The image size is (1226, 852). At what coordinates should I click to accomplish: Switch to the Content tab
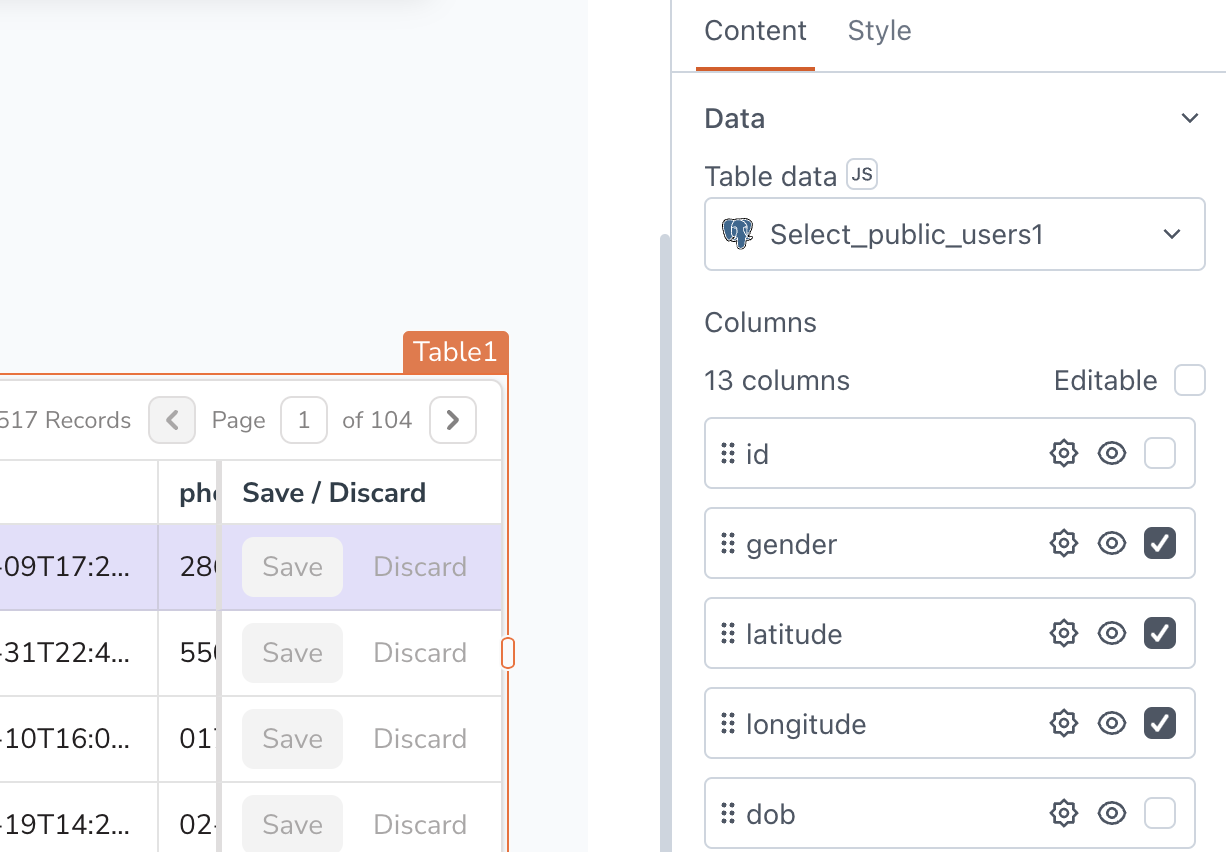point(755,31)
